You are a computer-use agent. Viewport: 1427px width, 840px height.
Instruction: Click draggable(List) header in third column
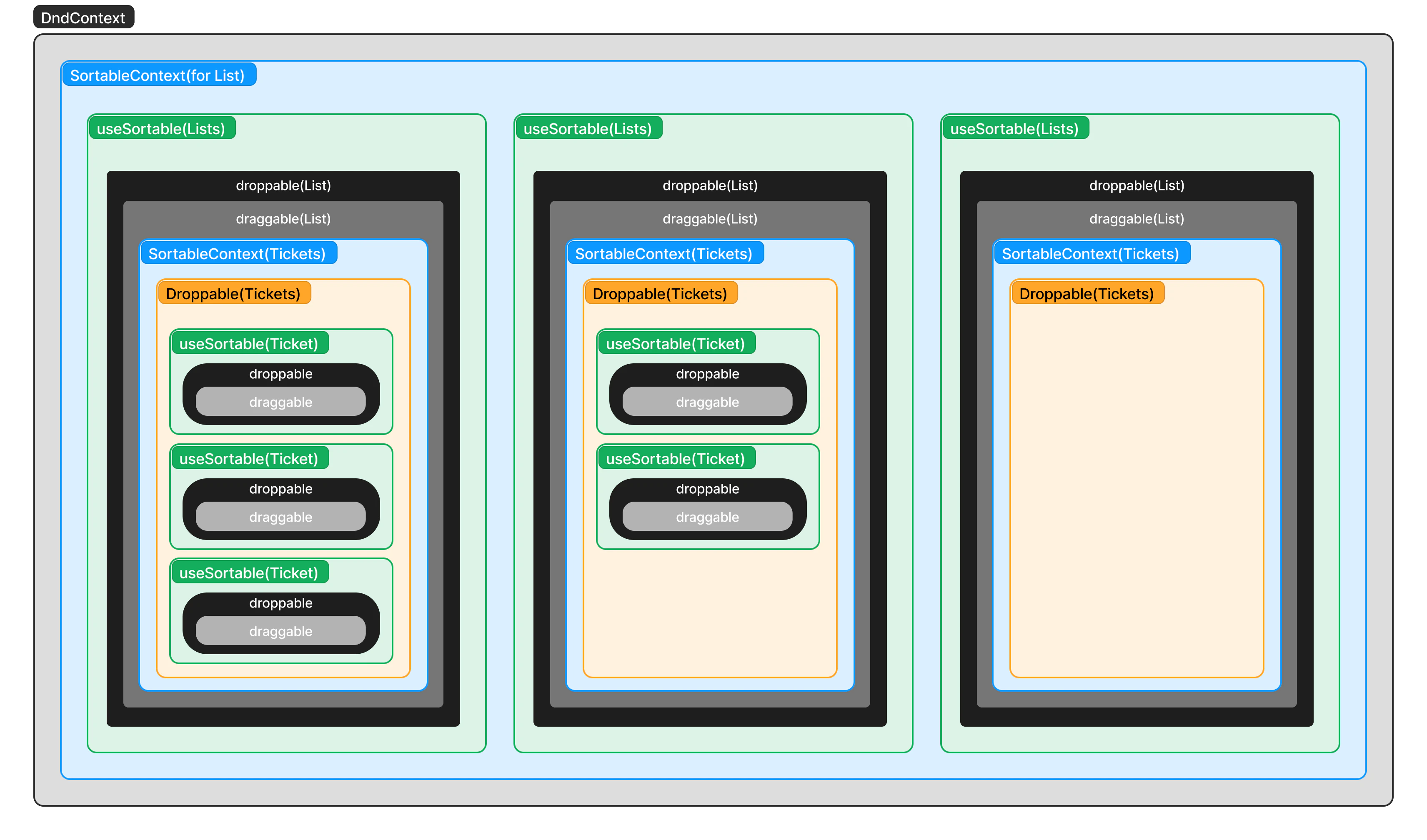coord(1137,219)
